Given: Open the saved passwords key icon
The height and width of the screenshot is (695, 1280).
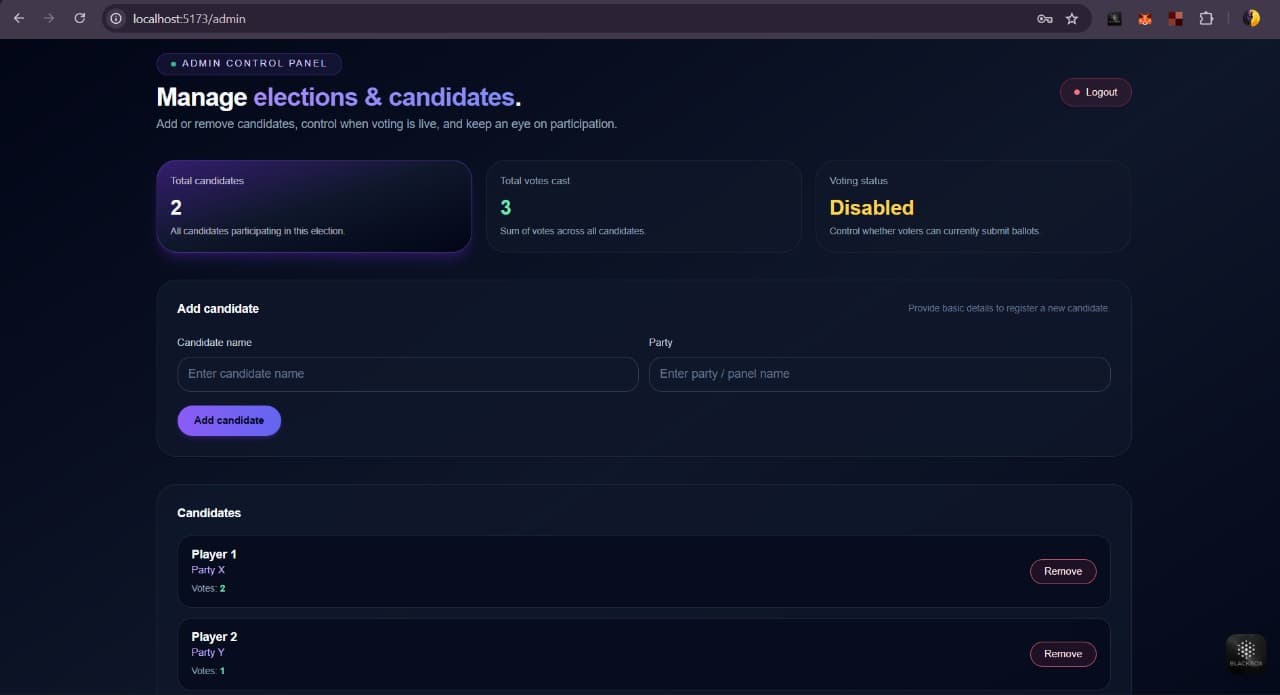Looking at the screenshot, I should coord(1045,18).
